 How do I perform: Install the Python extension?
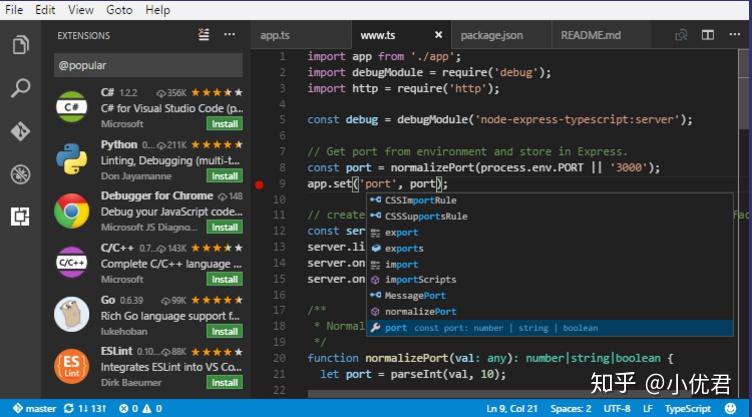[224, 176]
